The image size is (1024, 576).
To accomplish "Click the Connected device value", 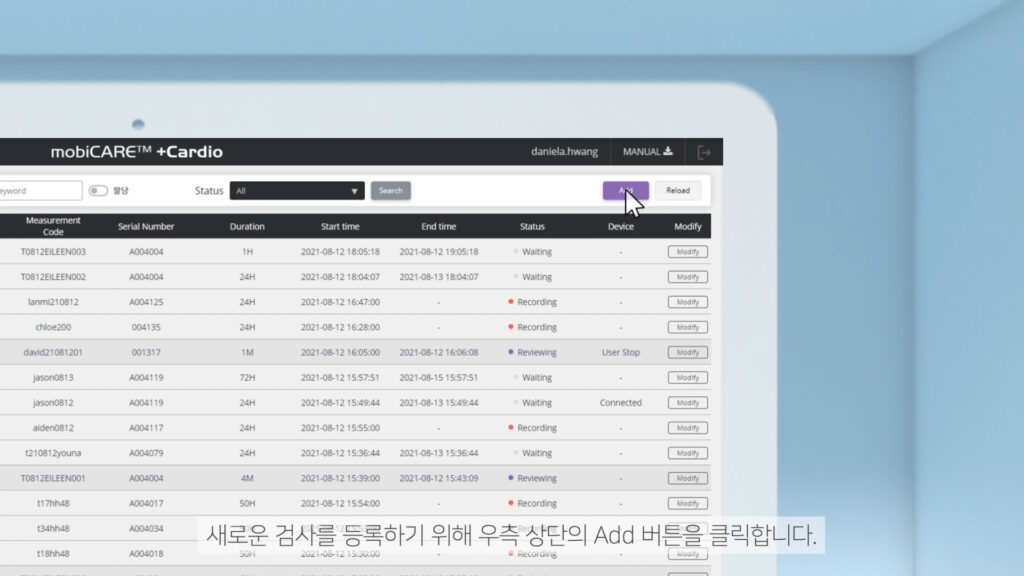I will [x=621, y=403].
